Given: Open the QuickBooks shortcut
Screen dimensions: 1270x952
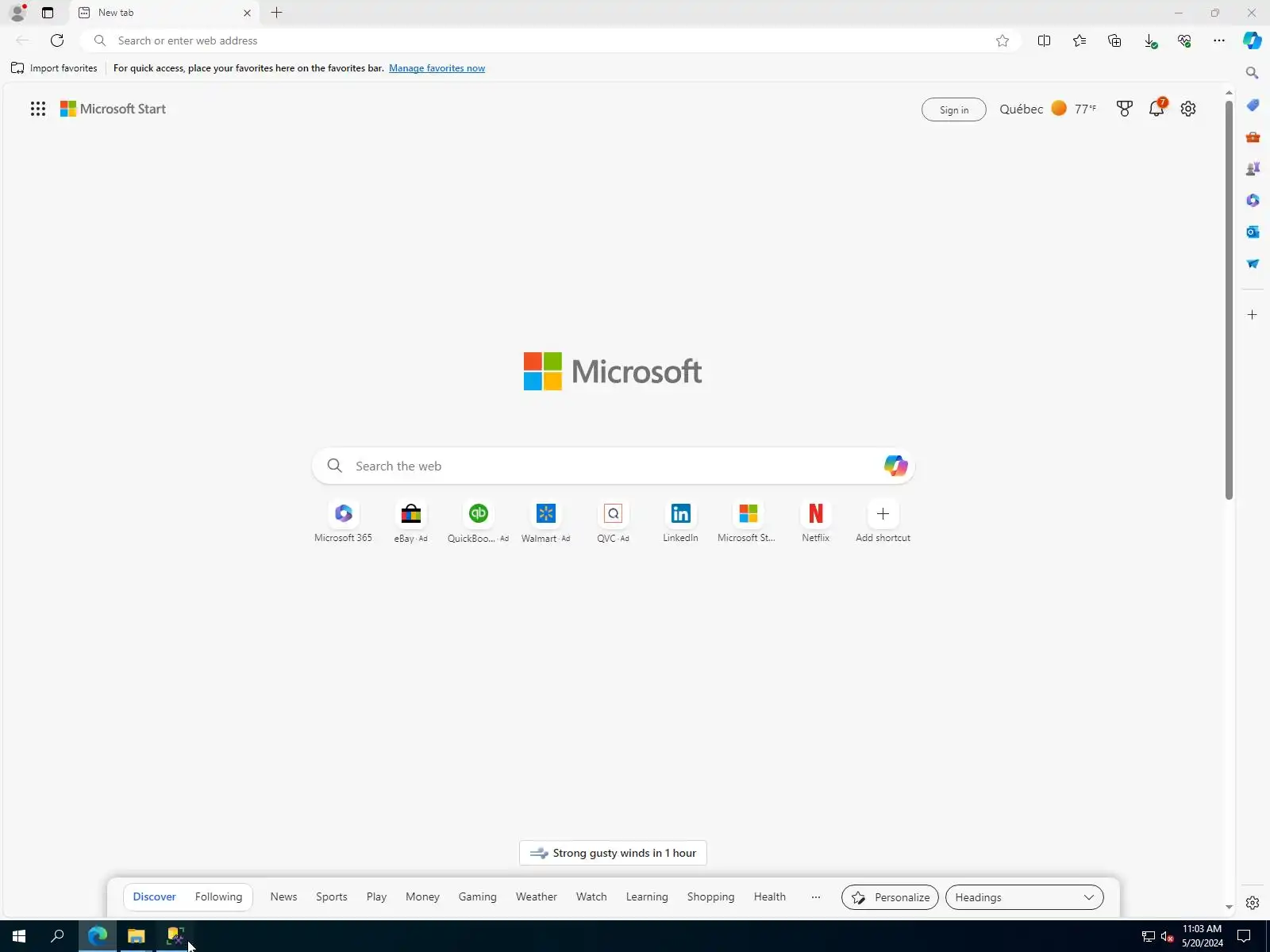Looking at the screenshot, I should [478, 522].
